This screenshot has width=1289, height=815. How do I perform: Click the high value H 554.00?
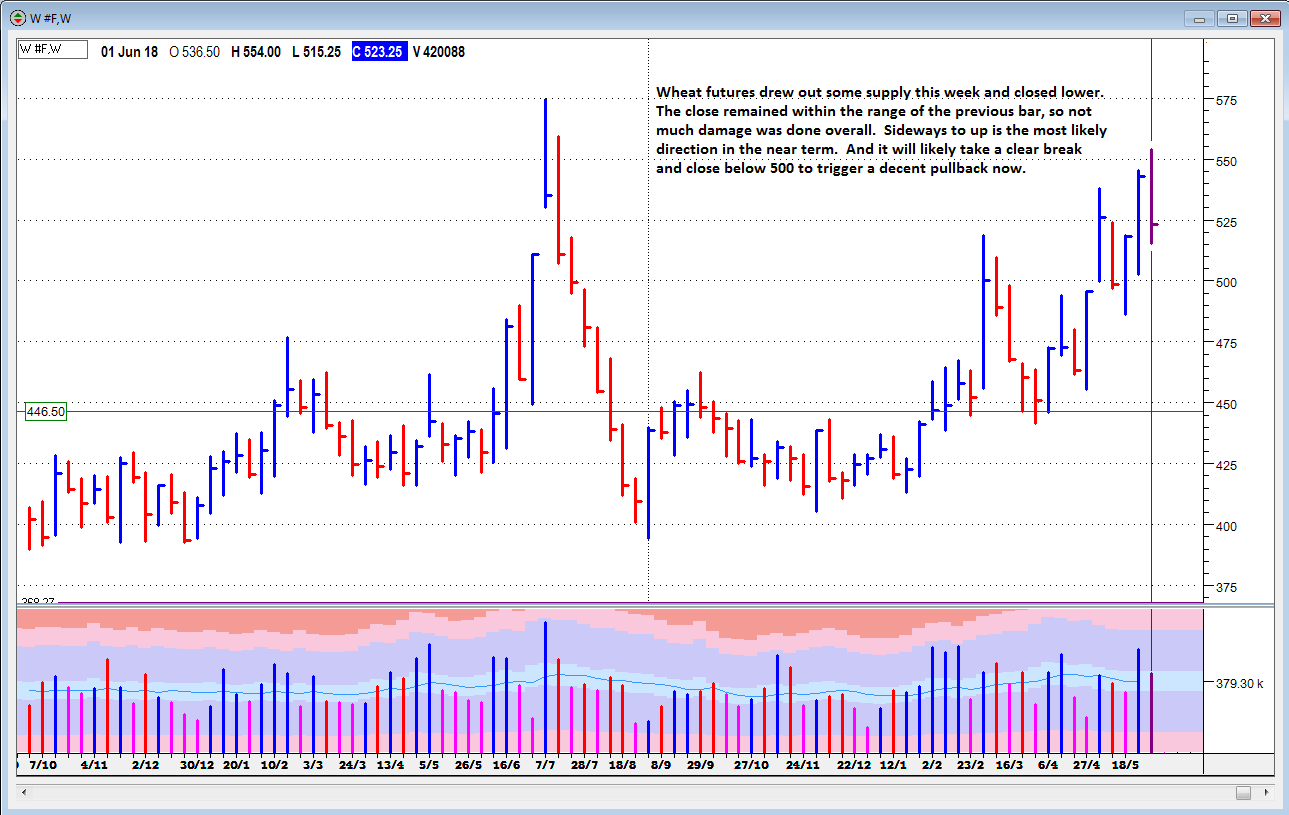click(x=256, y=51)
